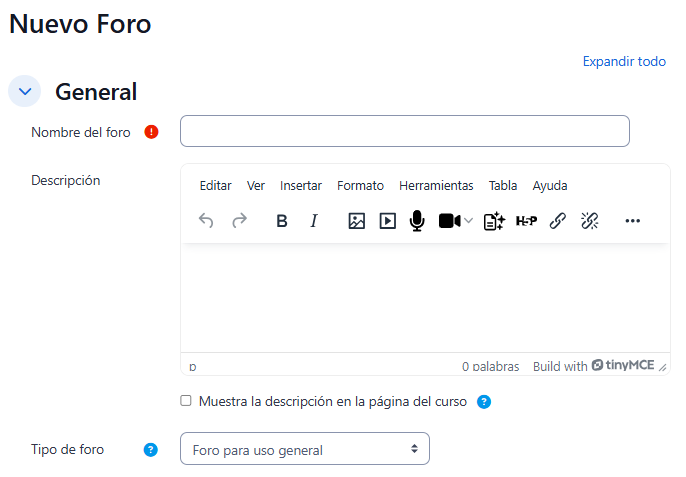
Task: Toggle bold formatting in description editor
Action: (282, 221)
